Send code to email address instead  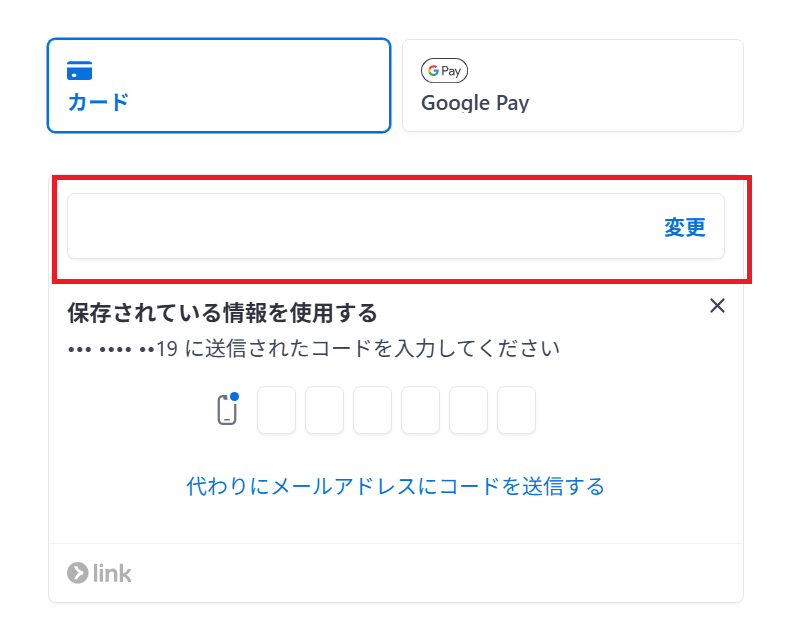396,486
